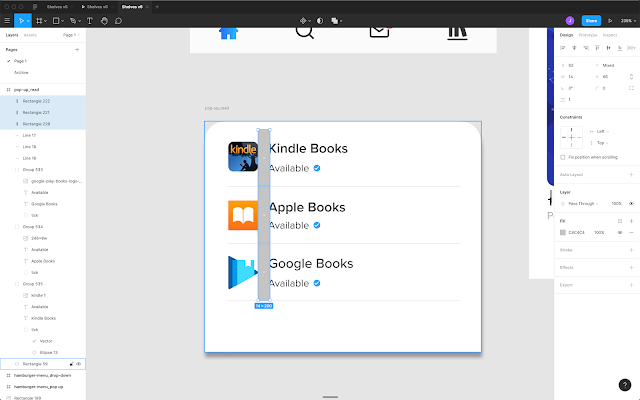Add a new page with plus
This screenshot has width=640, height=400.
tap(77, 50)
